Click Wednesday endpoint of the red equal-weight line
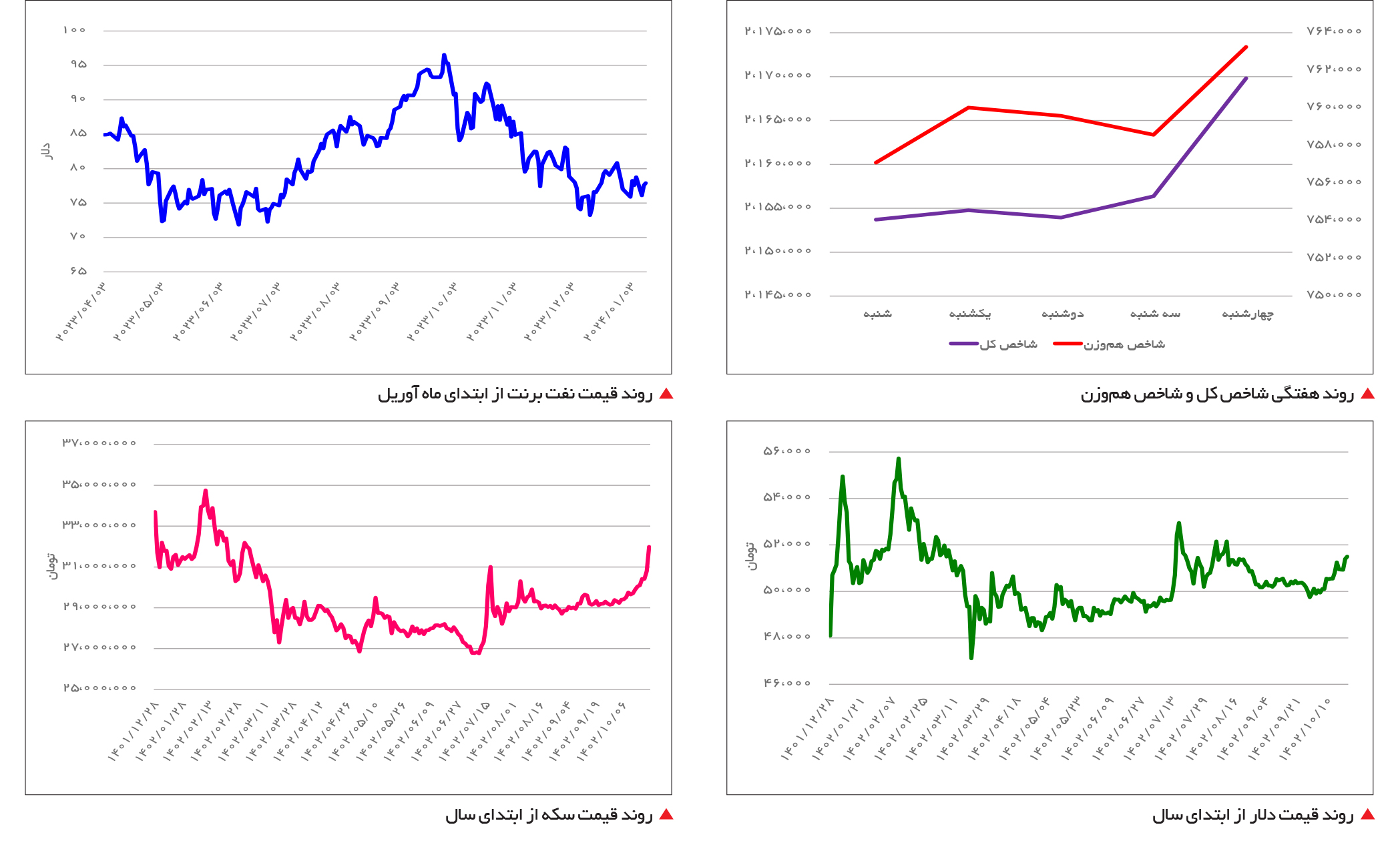This screenshot has height=845, width=1400. (1246, 47)
